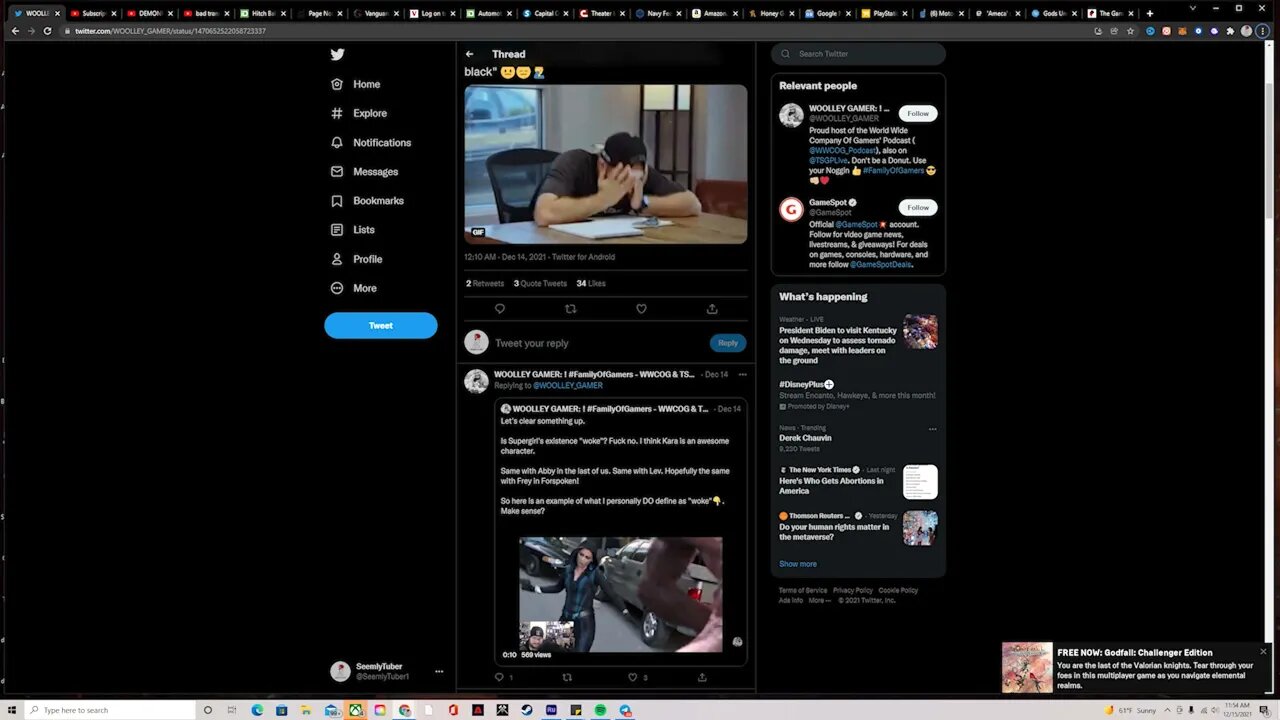The image size is (1280, 720).
Task: Reply to the Dec 14 reply tweet
Action: [499, 677]
